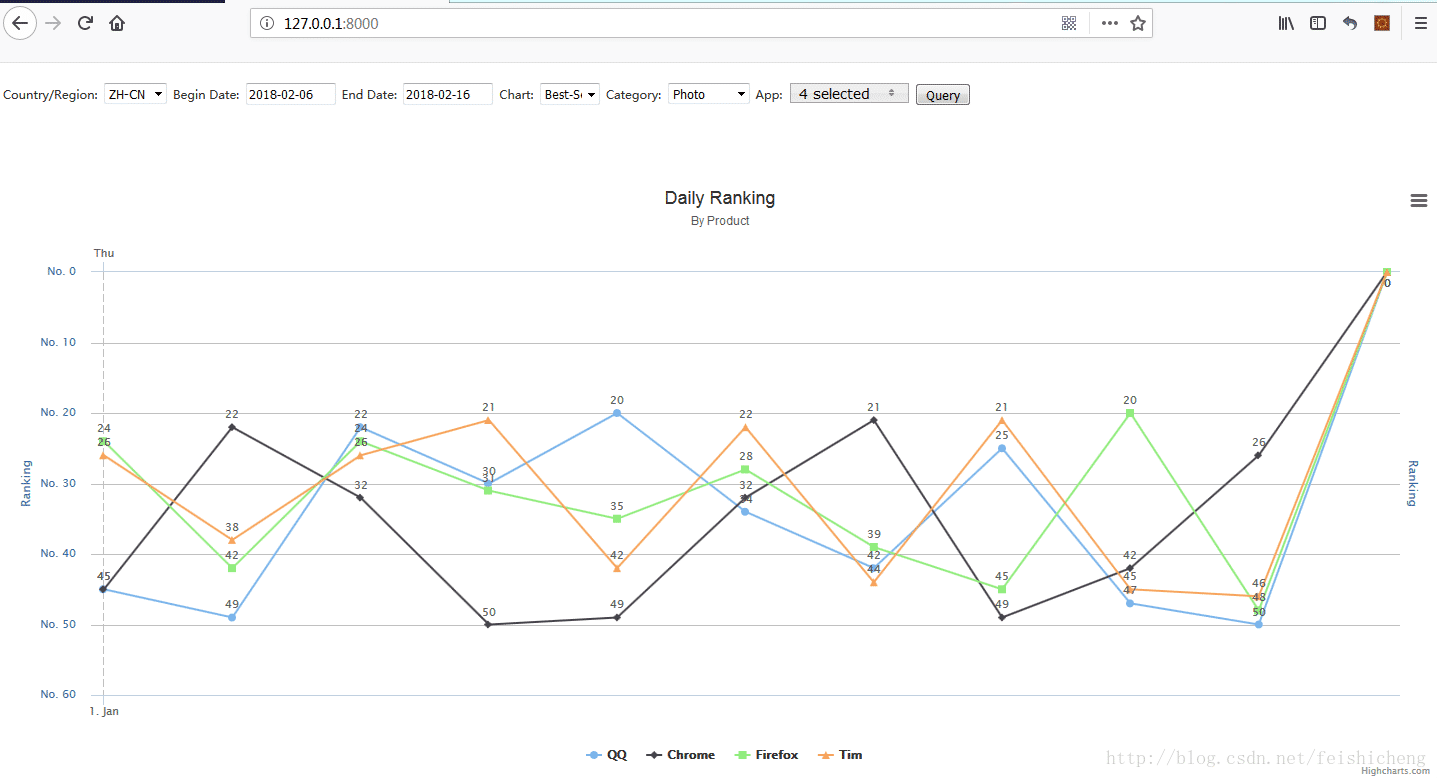This screenshot has height=778, width=1437.
Task: Click the undo arrow toolbar icon
Action: (1350, 23)
